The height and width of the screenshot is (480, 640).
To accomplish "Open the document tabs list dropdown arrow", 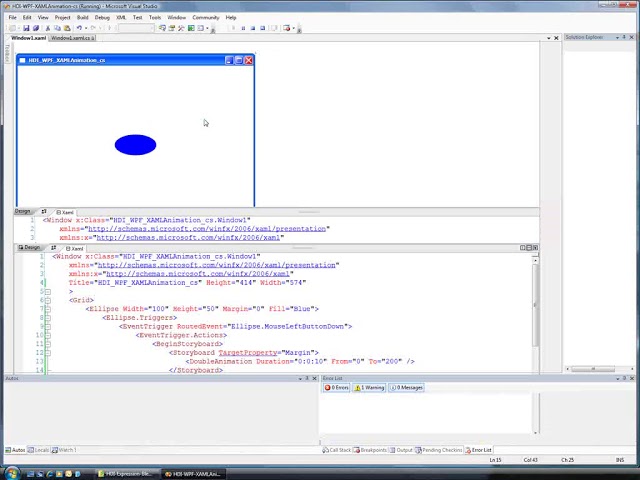I will [549, 38].
